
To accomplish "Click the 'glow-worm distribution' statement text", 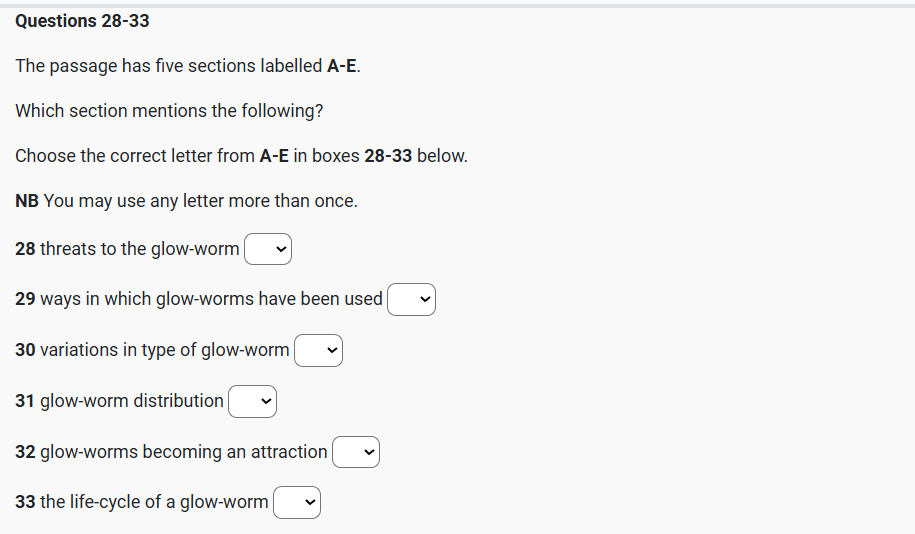I will pyautogui.click(x=132, y=401).
